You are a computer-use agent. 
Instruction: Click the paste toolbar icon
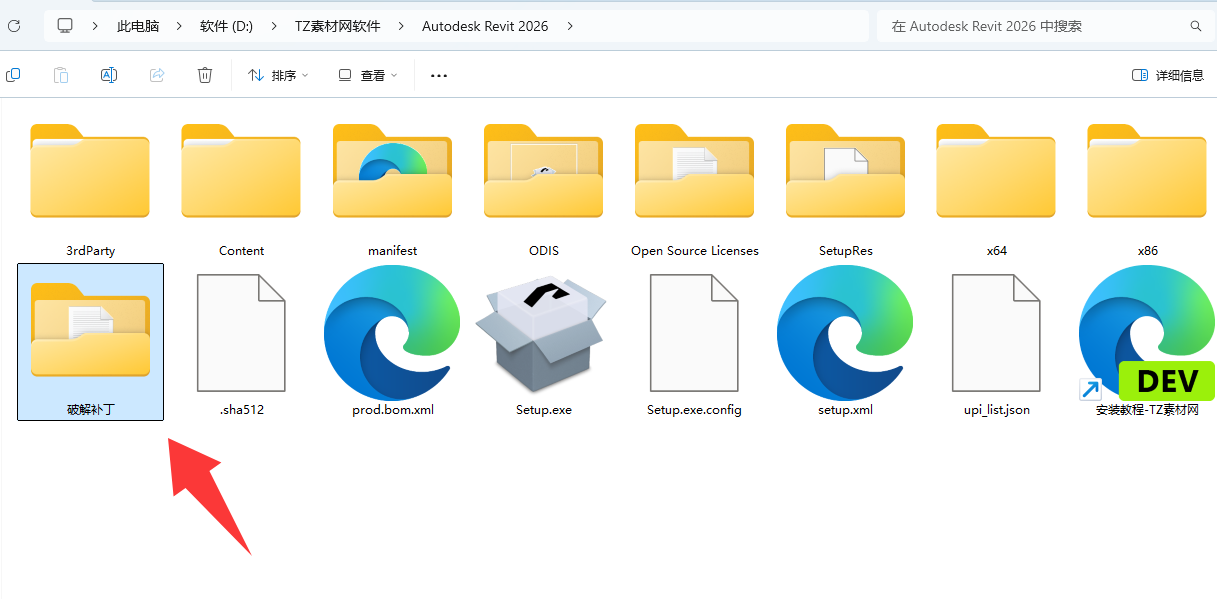[61, 75]
